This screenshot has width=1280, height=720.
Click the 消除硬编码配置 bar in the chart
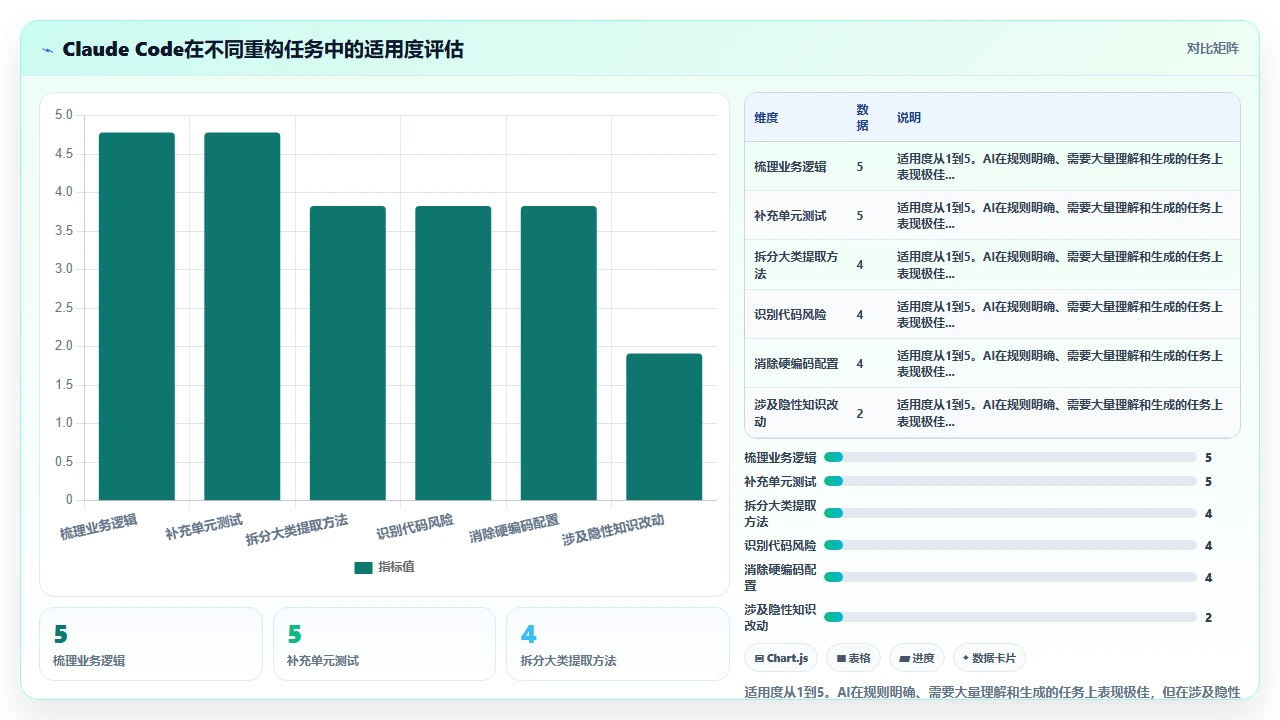[559, 353]
